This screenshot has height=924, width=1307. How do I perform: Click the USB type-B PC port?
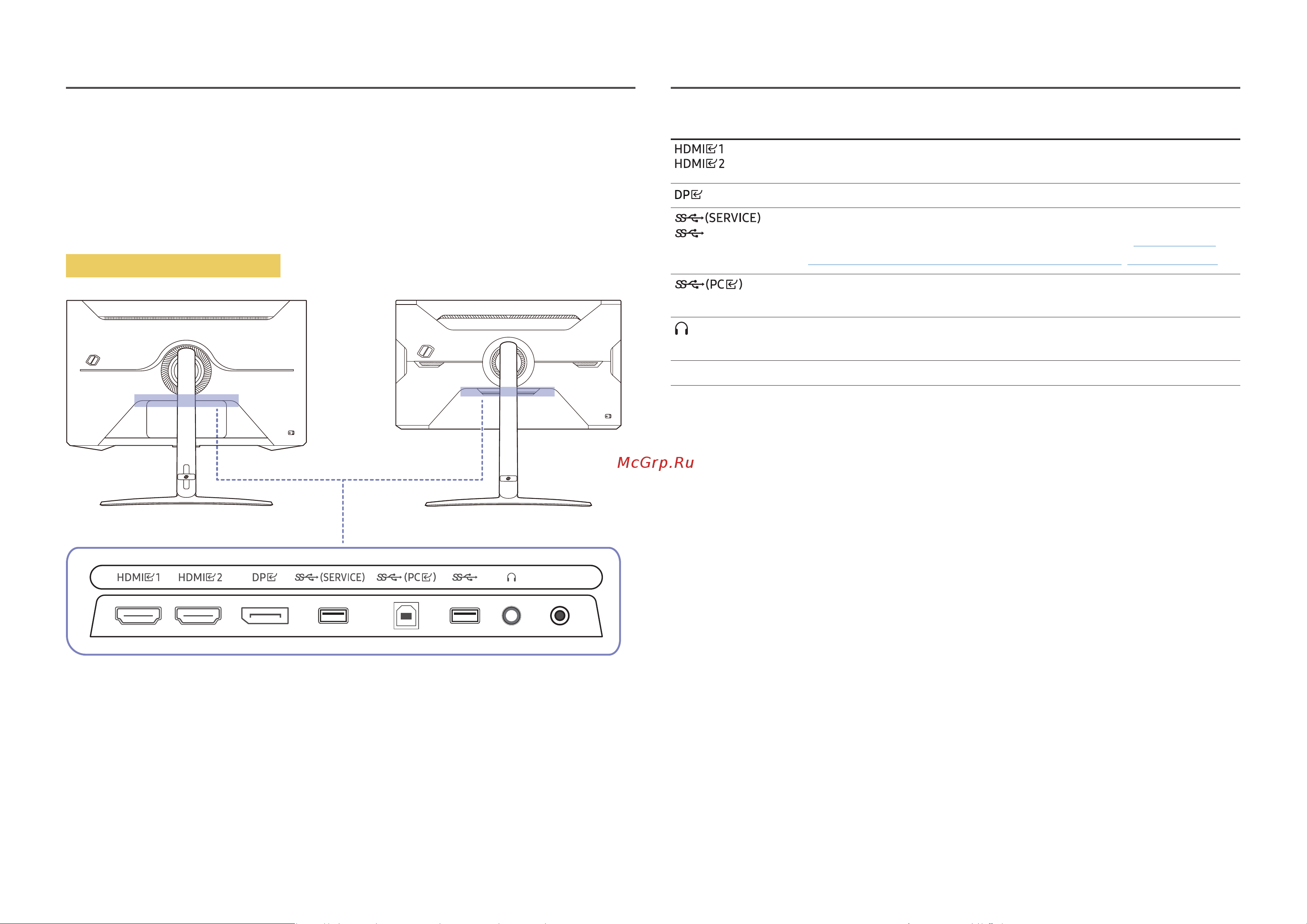[407, 616]
